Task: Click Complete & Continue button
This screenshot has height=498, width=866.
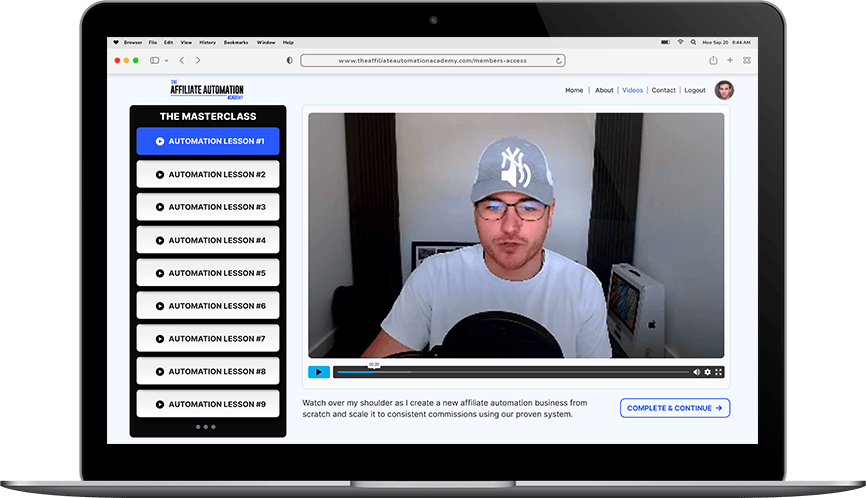Action: pyautogui.click(x=675, y=408)
